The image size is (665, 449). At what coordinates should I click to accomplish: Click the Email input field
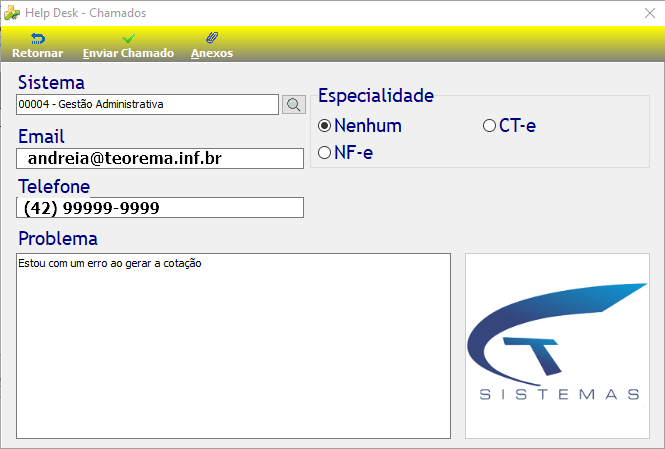[160, 158]
